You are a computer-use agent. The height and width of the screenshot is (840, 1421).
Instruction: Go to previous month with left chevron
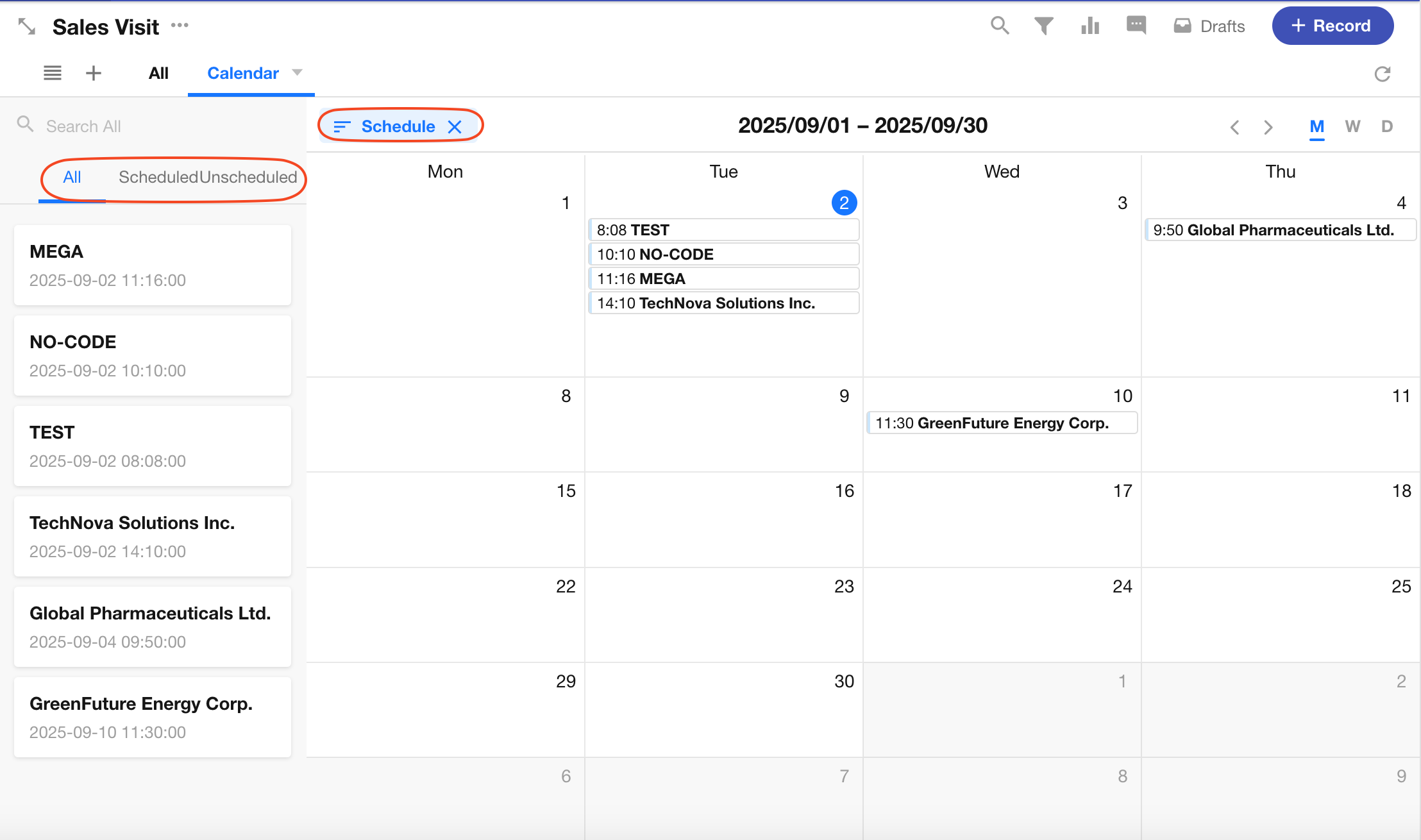1235,127
